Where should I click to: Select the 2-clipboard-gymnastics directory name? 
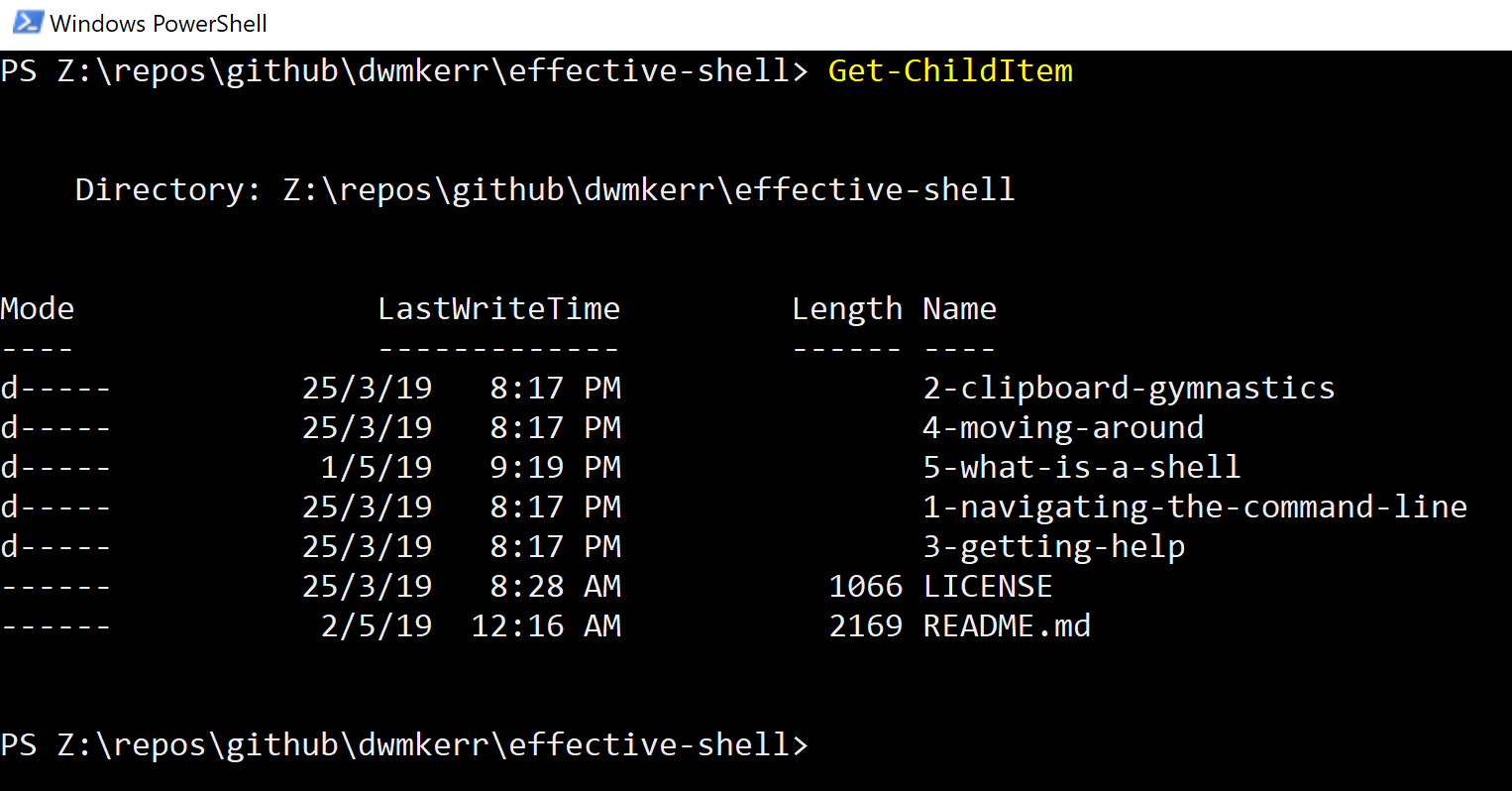pos(1129,389)
